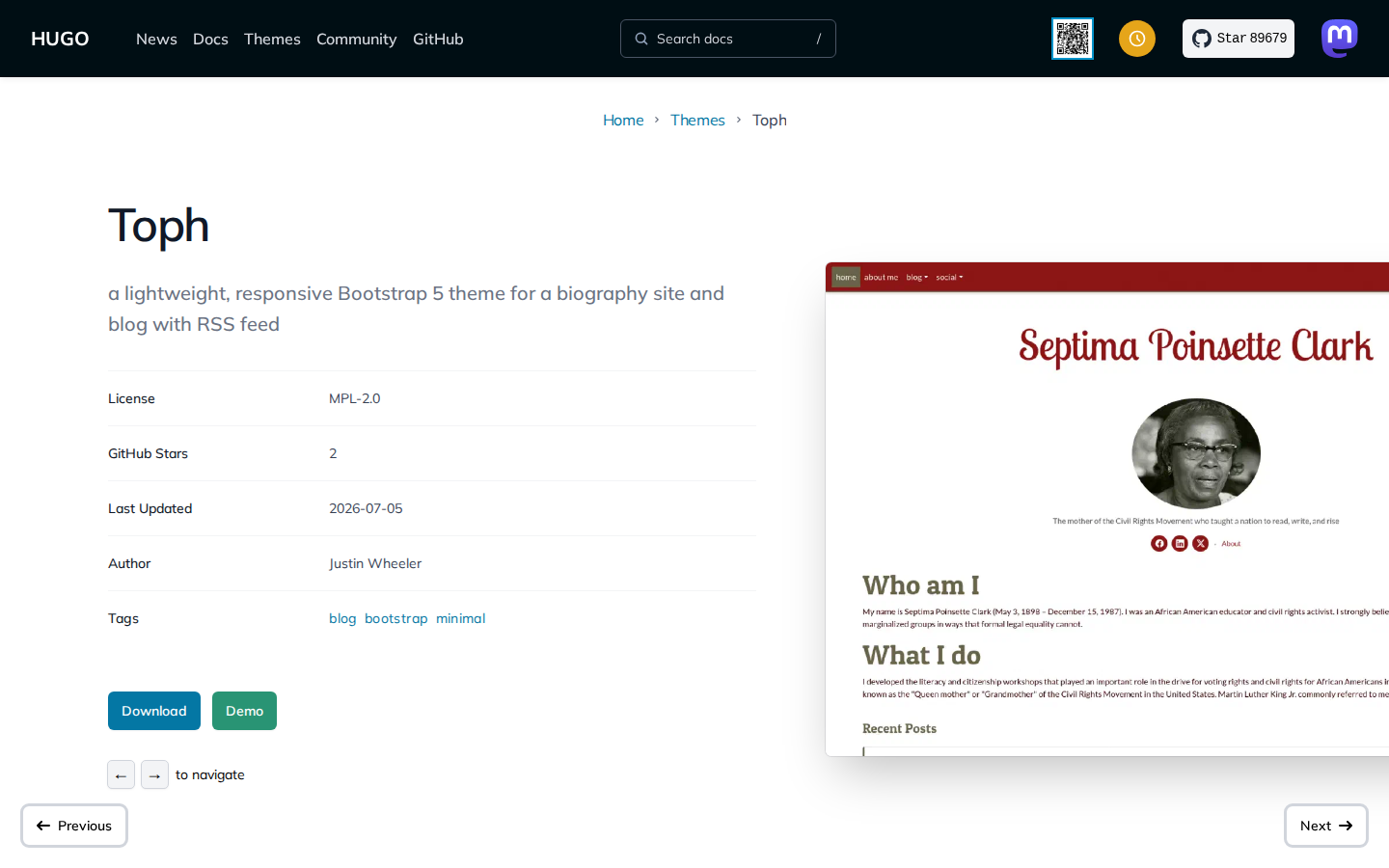The width and height of the screenshot is (1389, 868).
Task: Open the News menu item
Action: click(156, 39)
